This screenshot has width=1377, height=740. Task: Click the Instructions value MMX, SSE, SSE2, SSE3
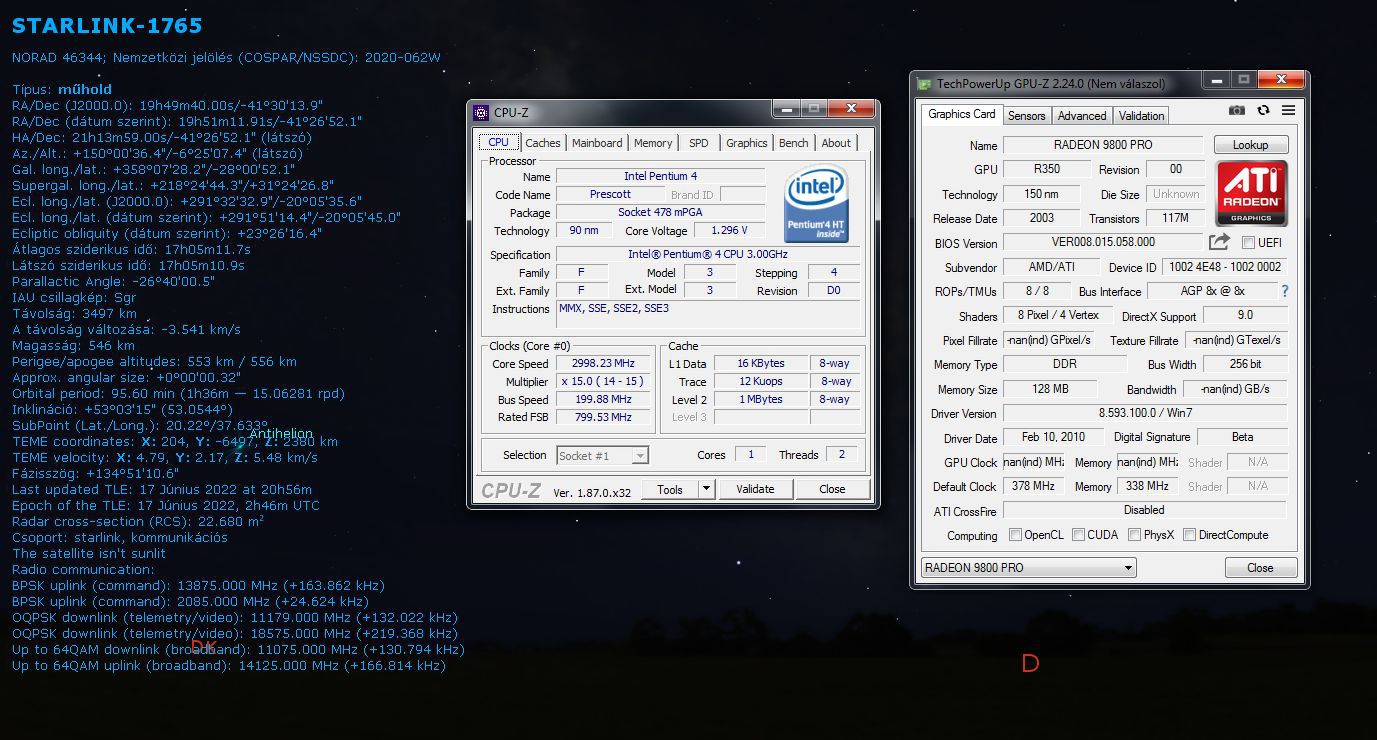coord(708,315)
